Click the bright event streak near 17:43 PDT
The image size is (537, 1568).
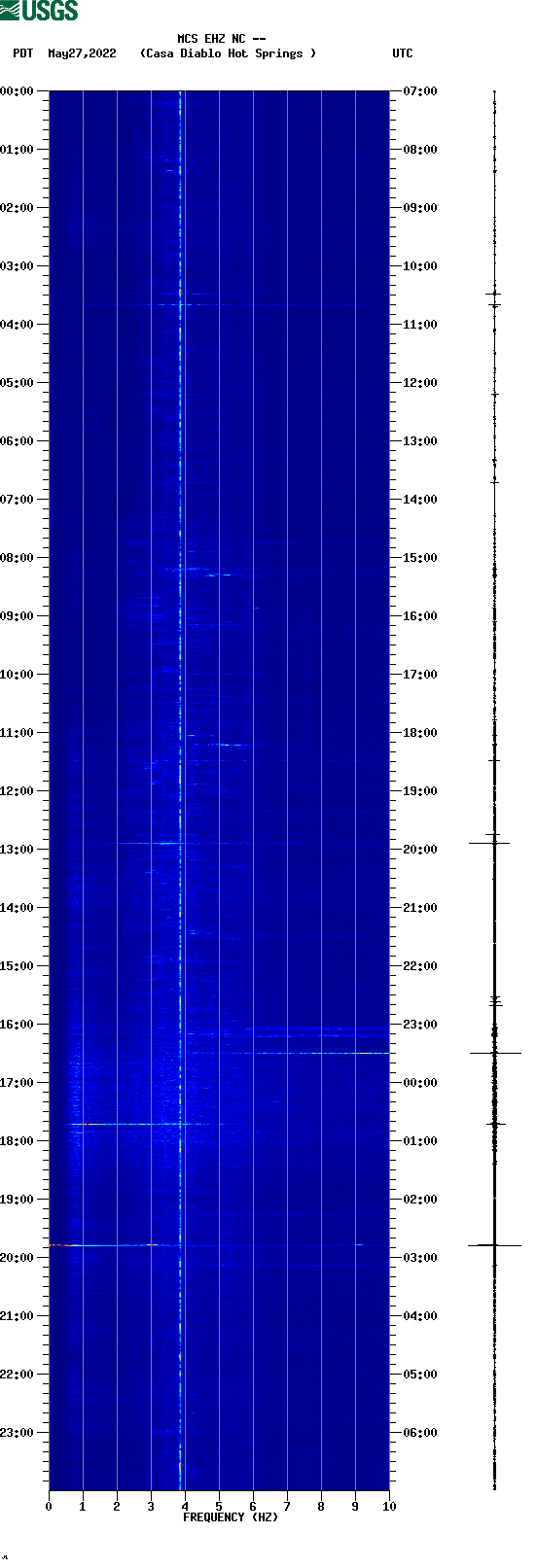click(x=136, y=1124)
